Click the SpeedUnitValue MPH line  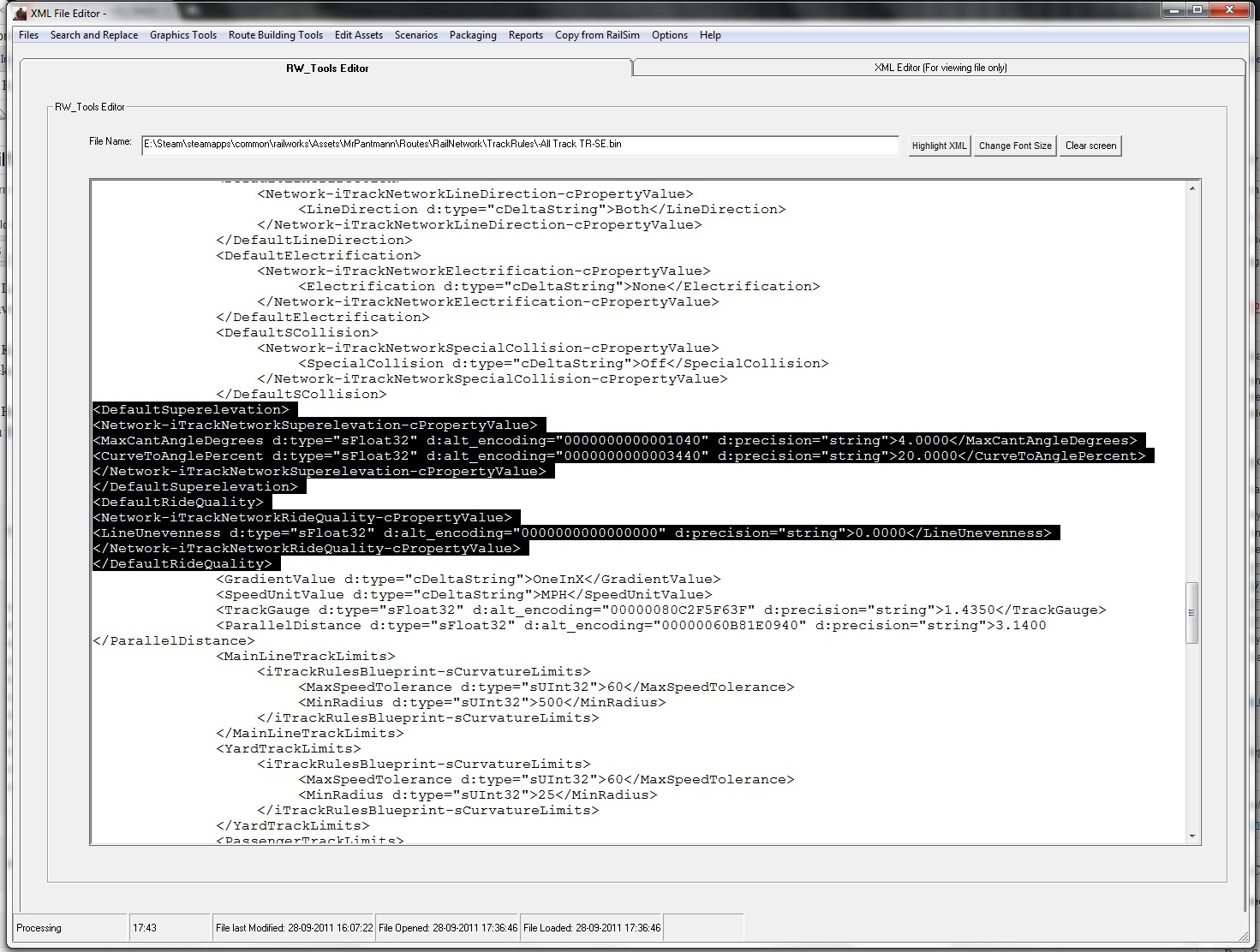click(x=463, y=595)
